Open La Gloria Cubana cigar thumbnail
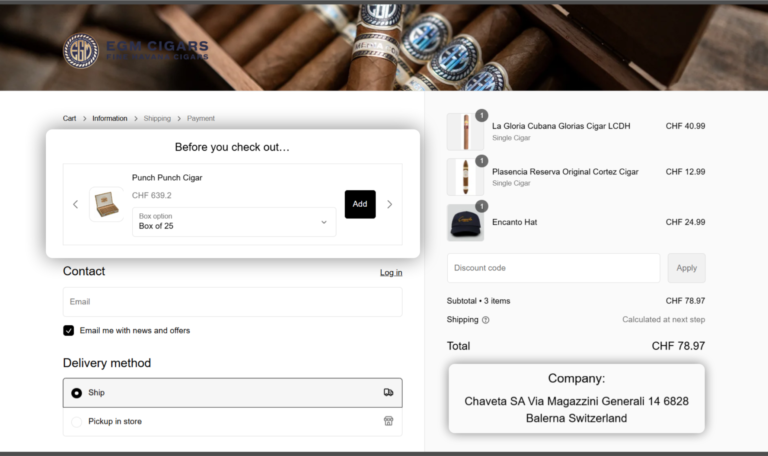The width and height of the screenshot is (768, 456). [465, 132]
